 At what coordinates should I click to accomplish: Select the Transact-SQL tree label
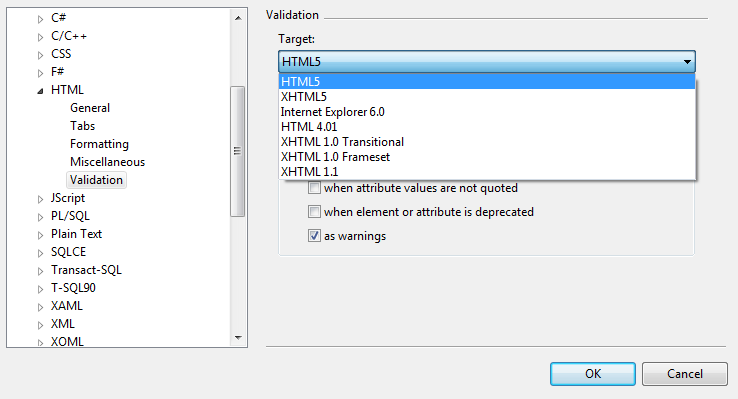click(86, 270)
